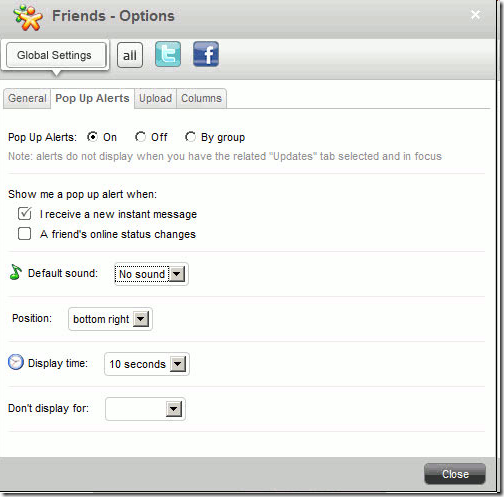Click the green music note icon
The width and height of the screenshot is (504, 497).
pyautogui.click(x=16, y=272)
